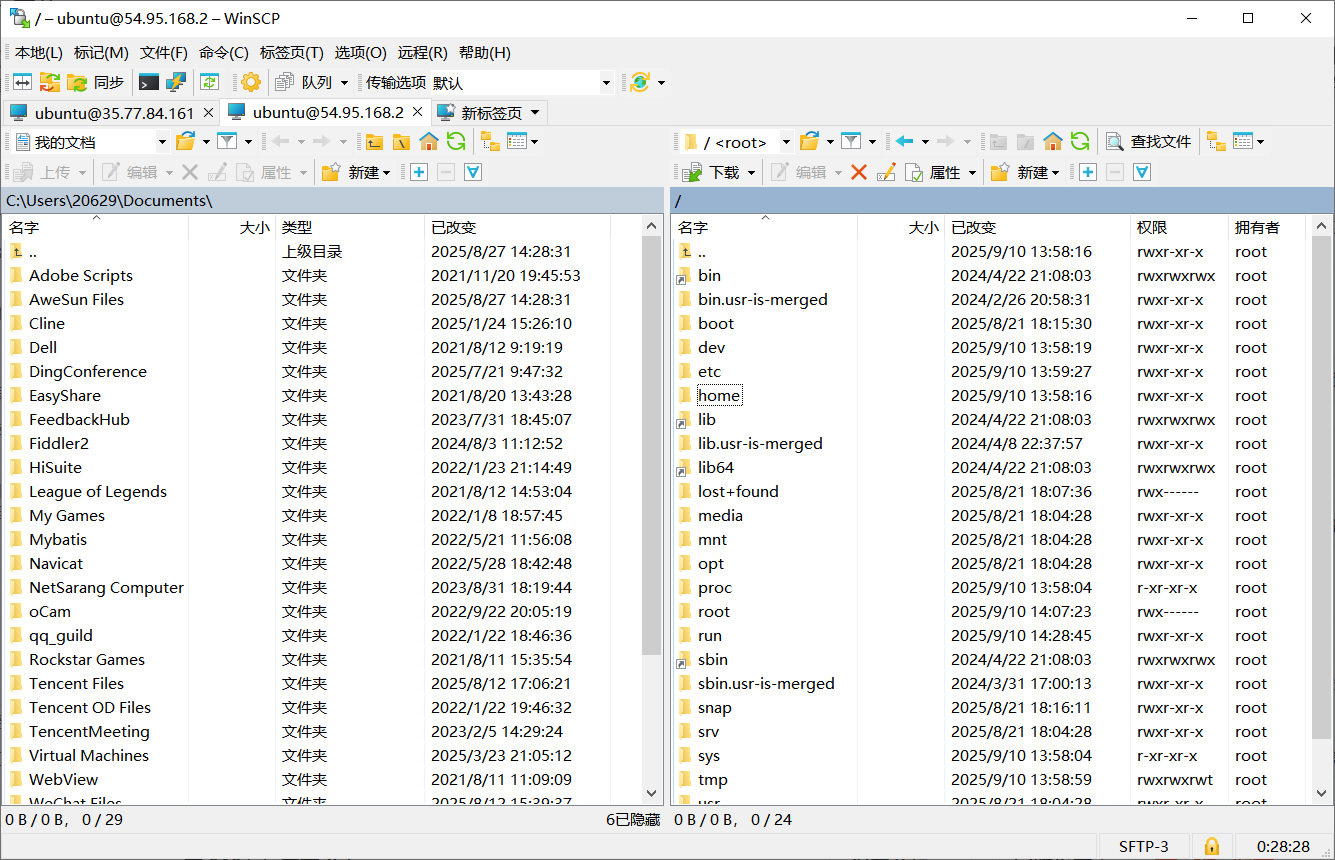1335x860 pixels.
Task: Open session in PuTTY icon
Action: (x=176, y=82)
